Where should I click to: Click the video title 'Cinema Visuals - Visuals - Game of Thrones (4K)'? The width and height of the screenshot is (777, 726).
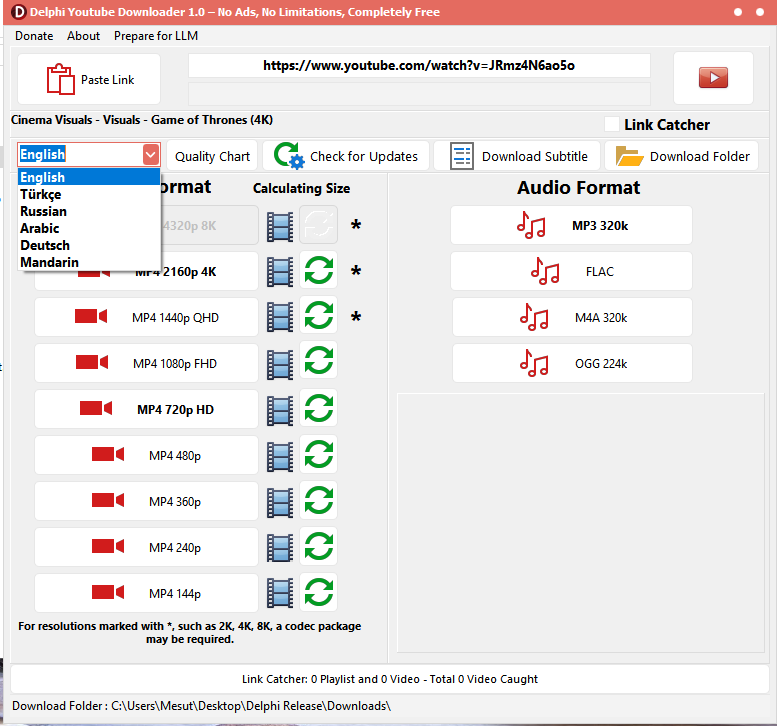[142, 120]
